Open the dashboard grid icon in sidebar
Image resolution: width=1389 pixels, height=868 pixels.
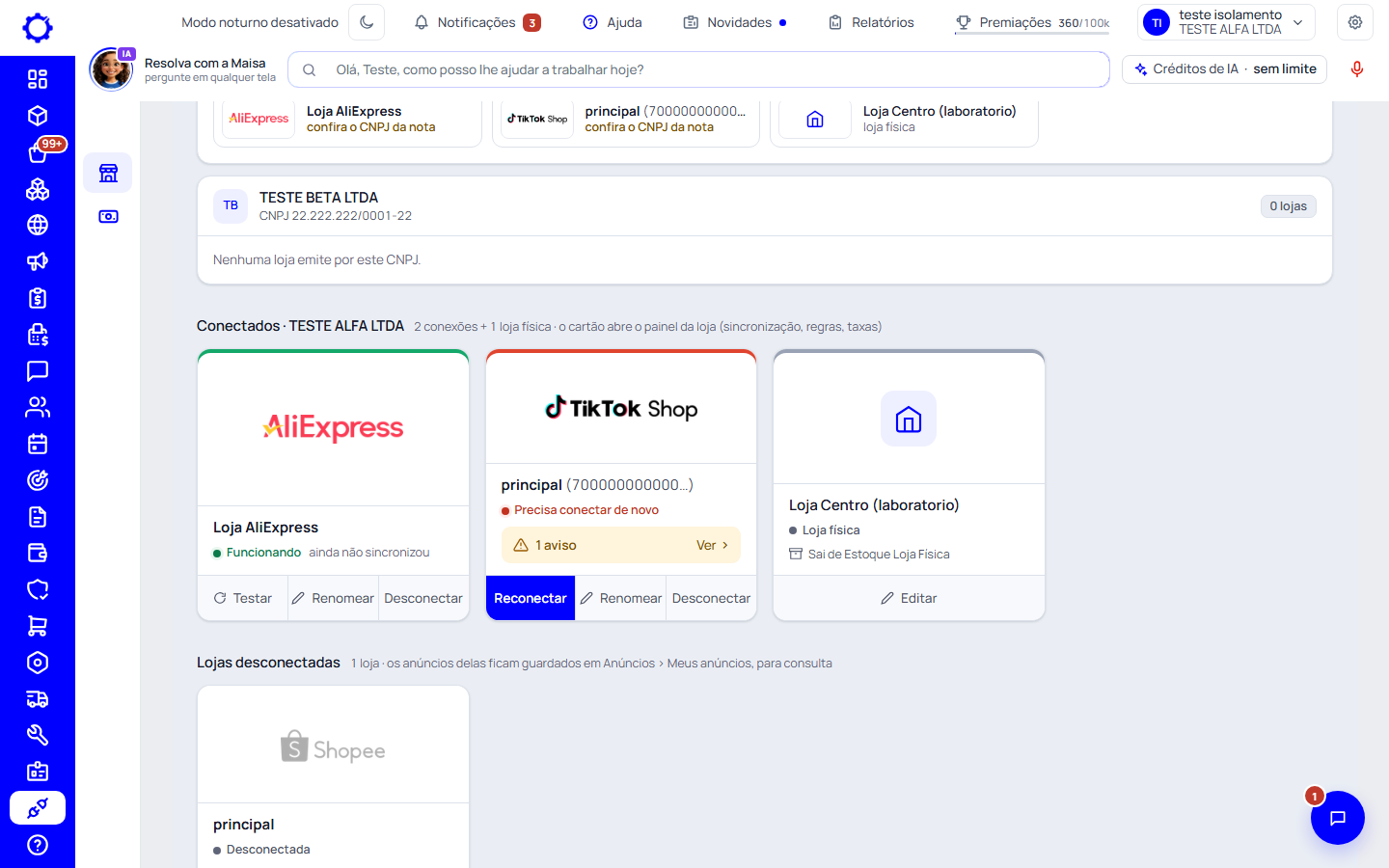pos(38,79)
